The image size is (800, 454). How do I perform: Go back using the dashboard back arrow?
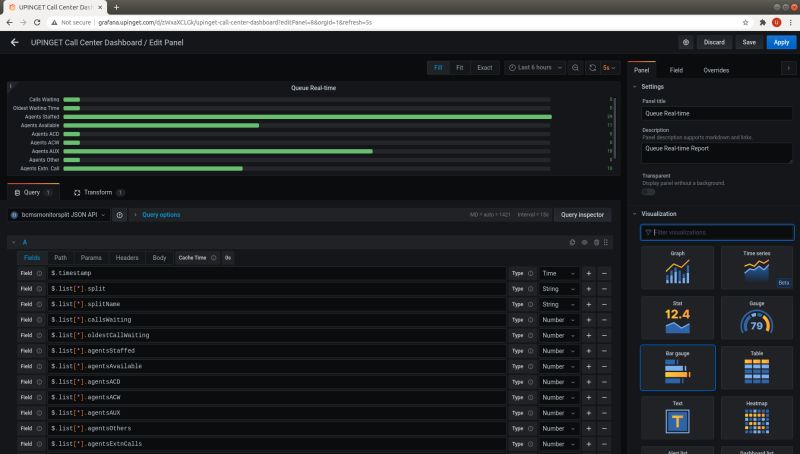pyautogui.click(x=14, y=42)
